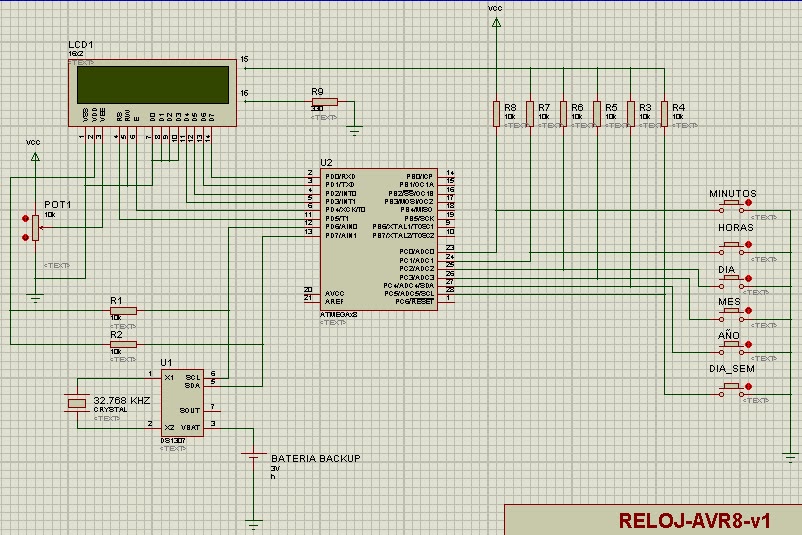Select ground symbol below the push-button column
This screenshot has height=535, width=802.
(x=791, y=457)
